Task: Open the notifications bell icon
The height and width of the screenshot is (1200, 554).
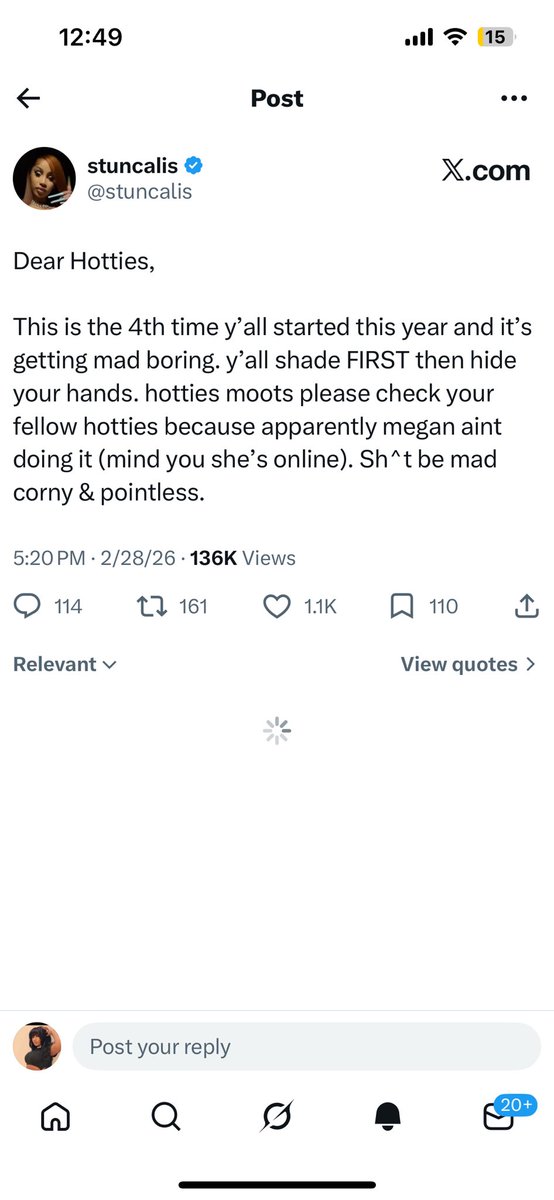Action: point(388,1115)
